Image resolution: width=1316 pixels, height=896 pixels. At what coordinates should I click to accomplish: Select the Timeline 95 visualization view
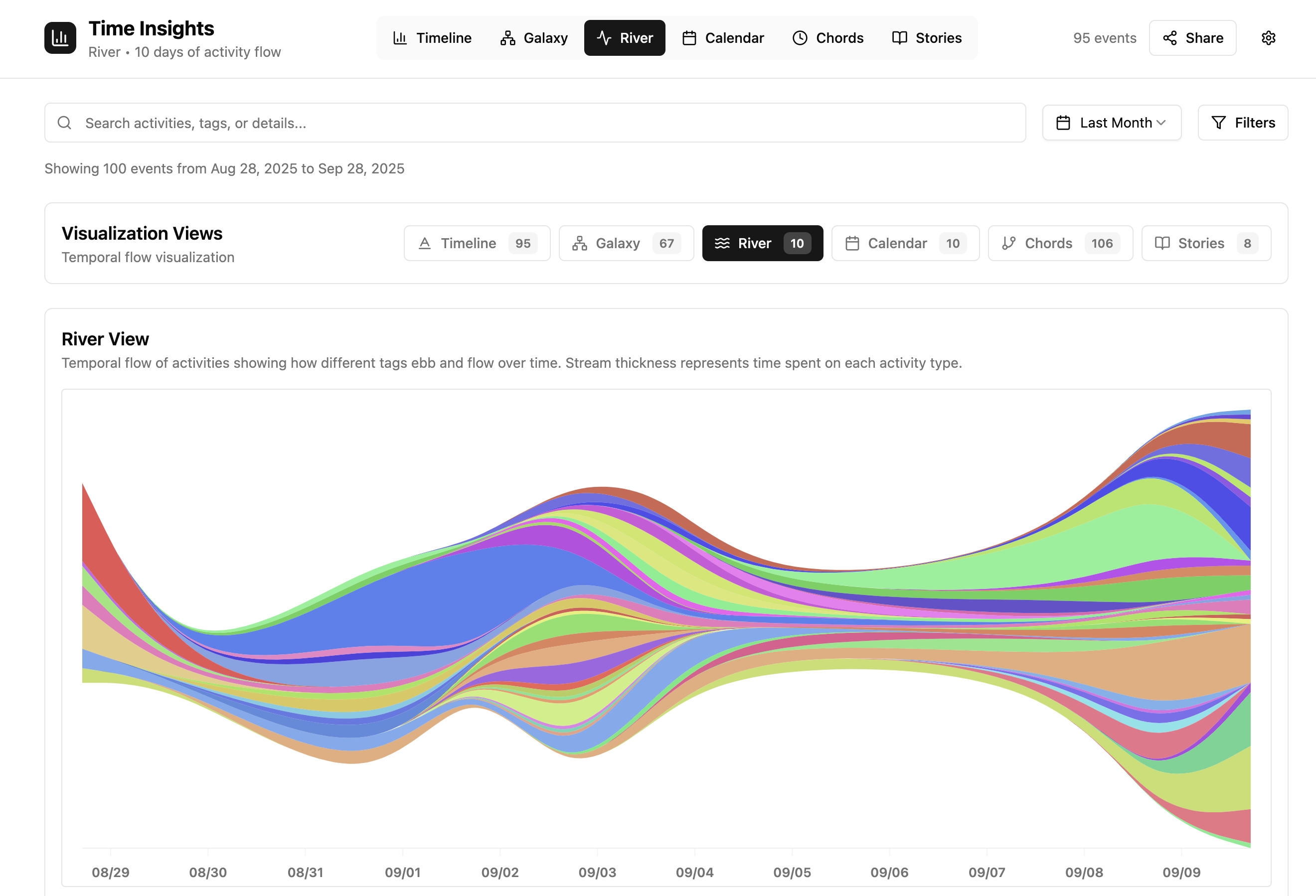pyautogui.click(x=477, y=243)
